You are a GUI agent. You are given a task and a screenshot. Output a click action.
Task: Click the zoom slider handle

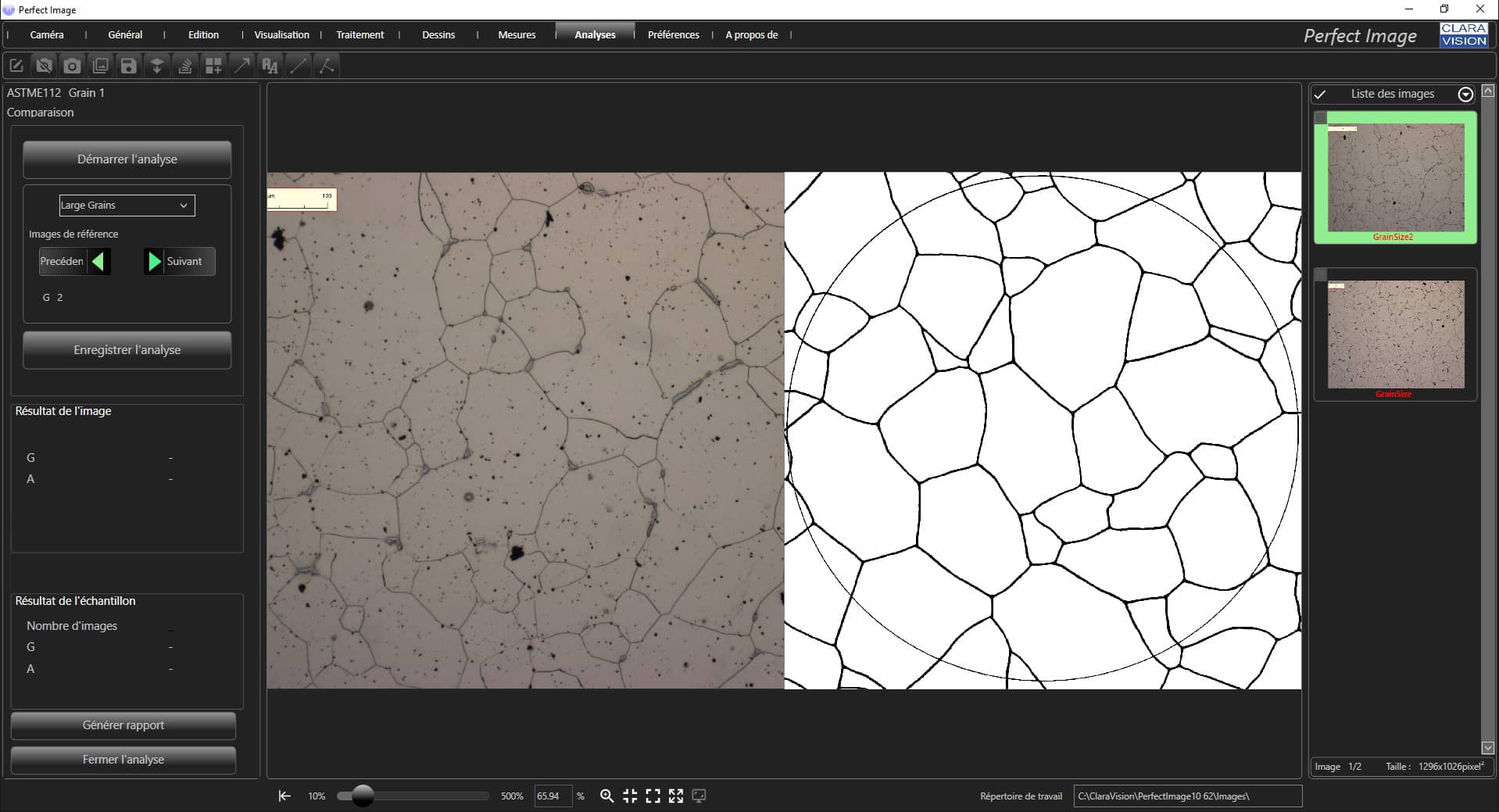click(x=363, y=796)
